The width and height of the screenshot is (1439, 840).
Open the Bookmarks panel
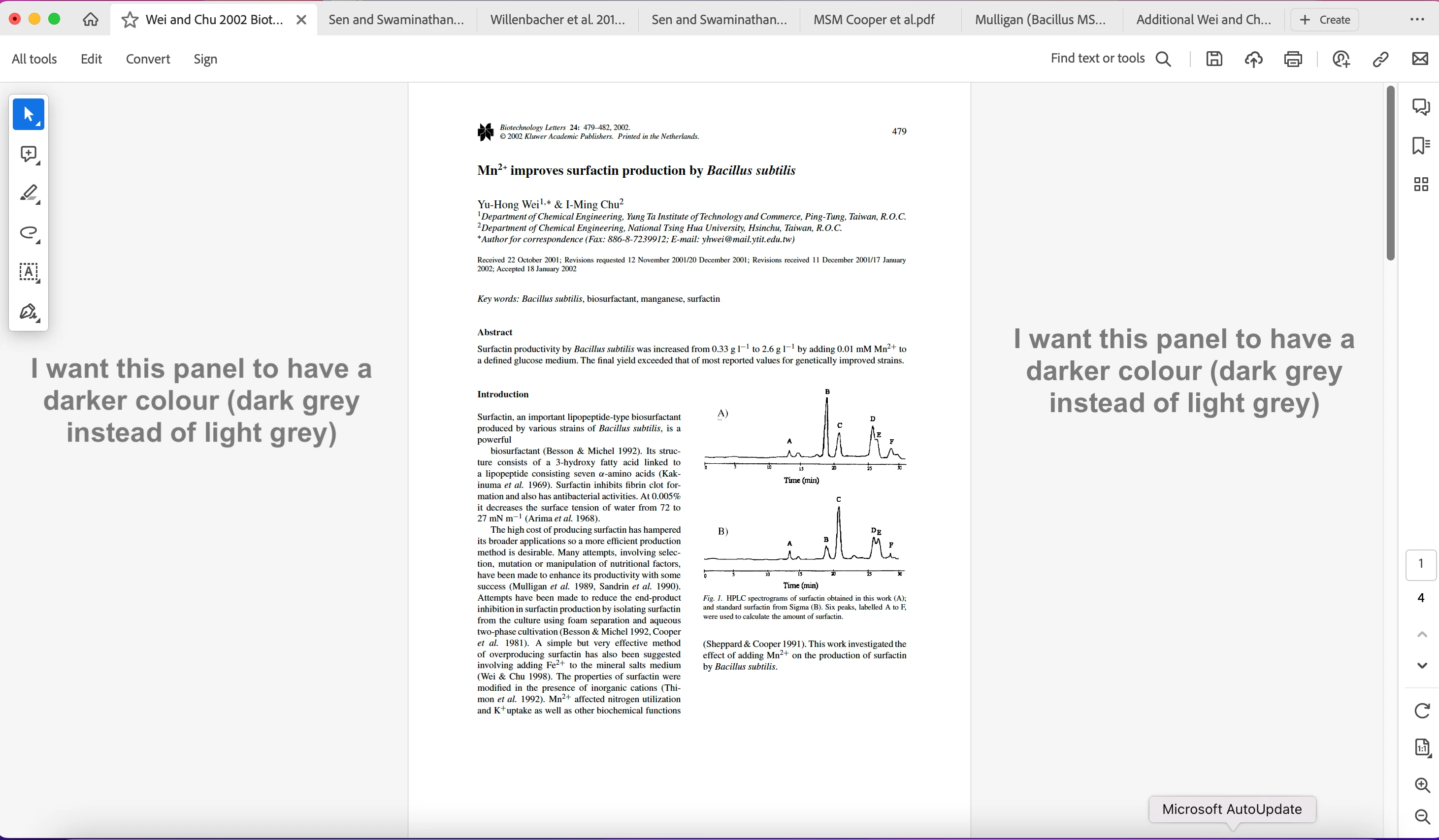point(1421,146)
